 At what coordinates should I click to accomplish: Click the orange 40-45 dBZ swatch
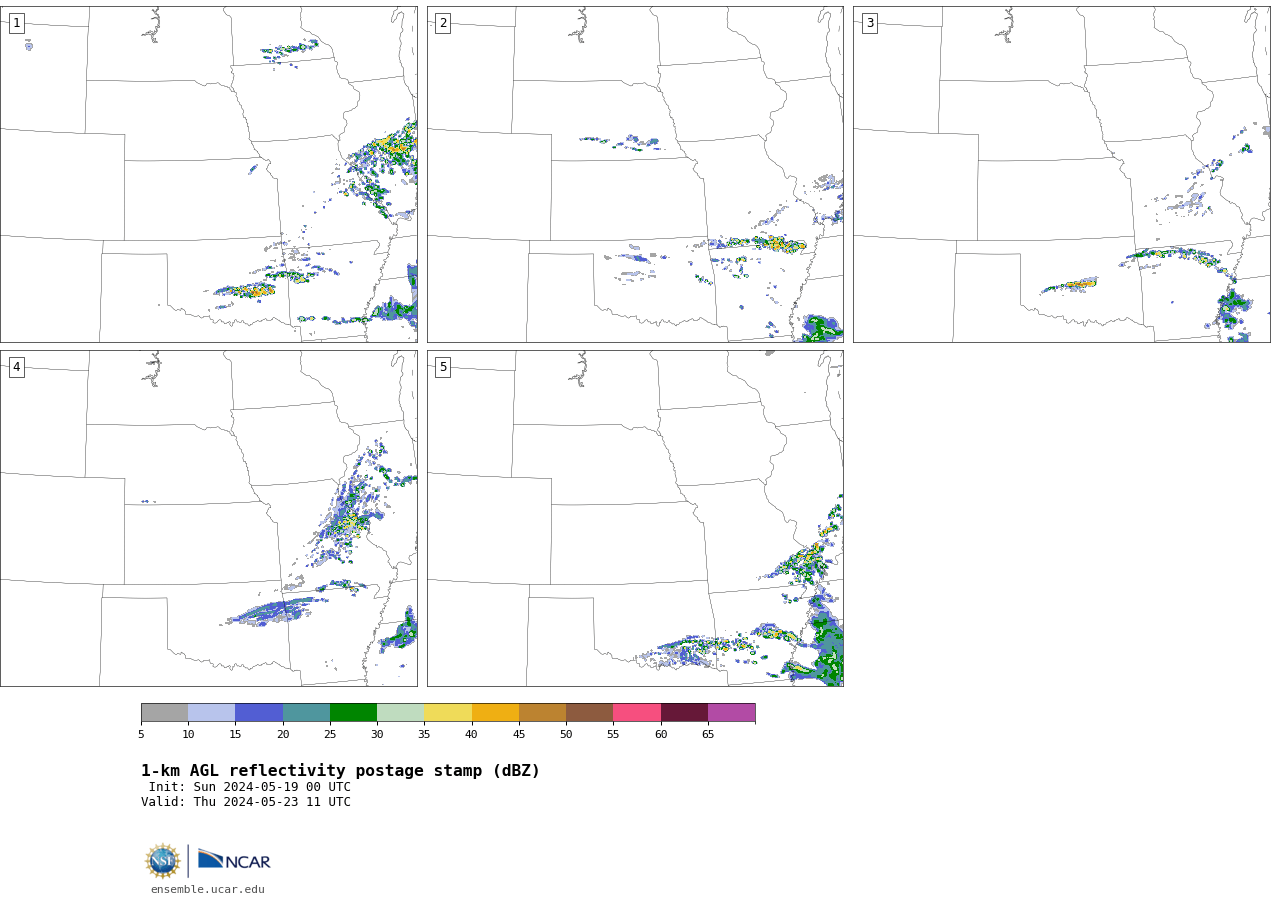coord(495,712)
